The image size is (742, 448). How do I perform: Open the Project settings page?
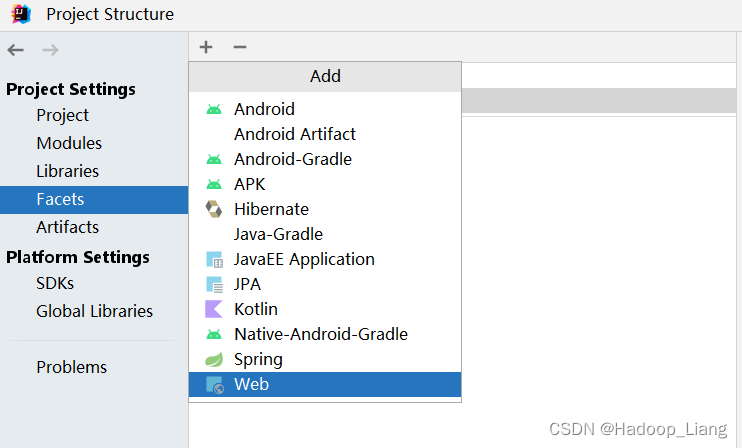(94, 115)
